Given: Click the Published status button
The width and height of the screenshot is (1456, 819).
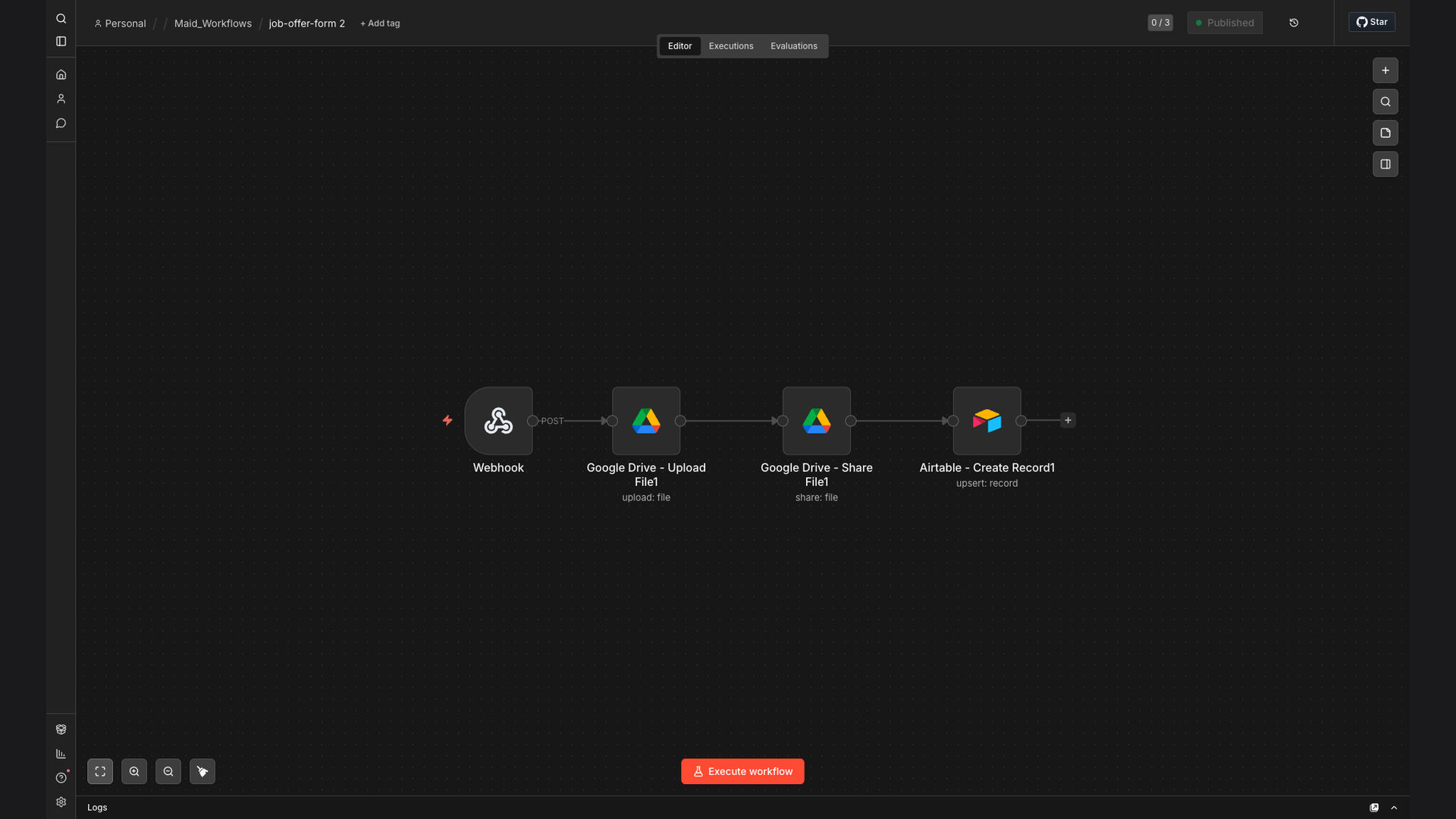Looking at the screenshot, I should click(1225, 23).
